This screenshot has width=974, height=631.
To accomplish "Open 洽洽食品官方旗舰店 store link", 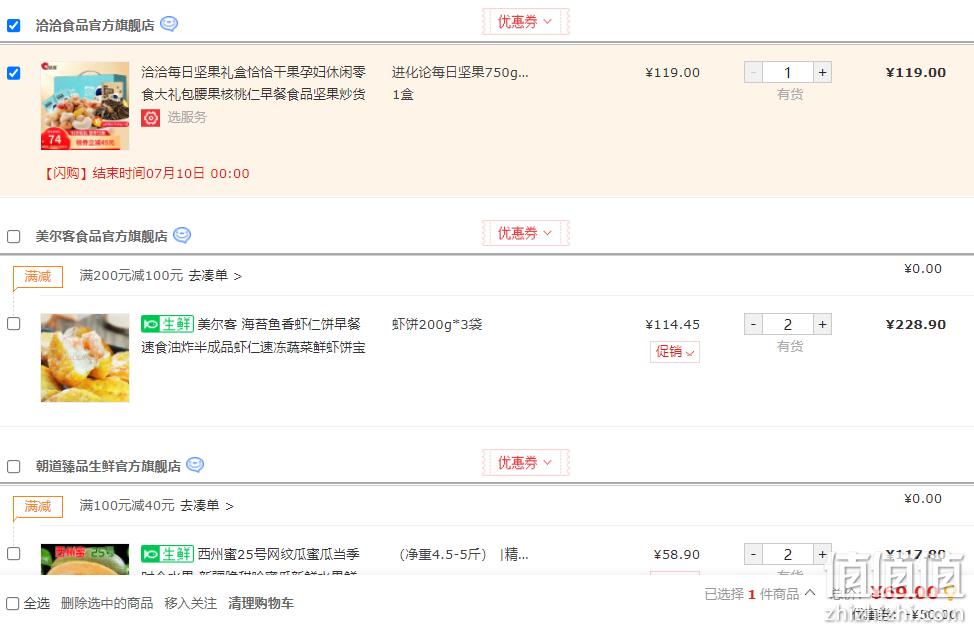I will click(x=95, y=25).
